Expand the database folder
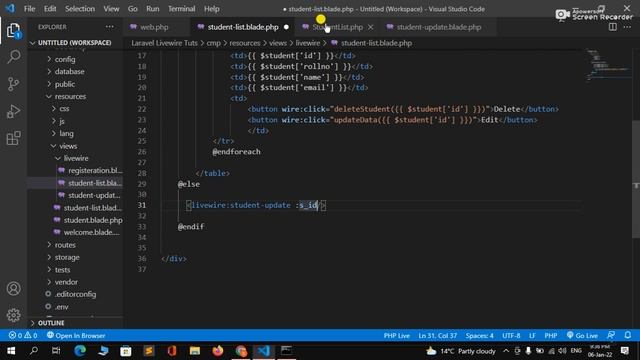The width and height of the screenshot is (640, 360). tap(69, 71)
